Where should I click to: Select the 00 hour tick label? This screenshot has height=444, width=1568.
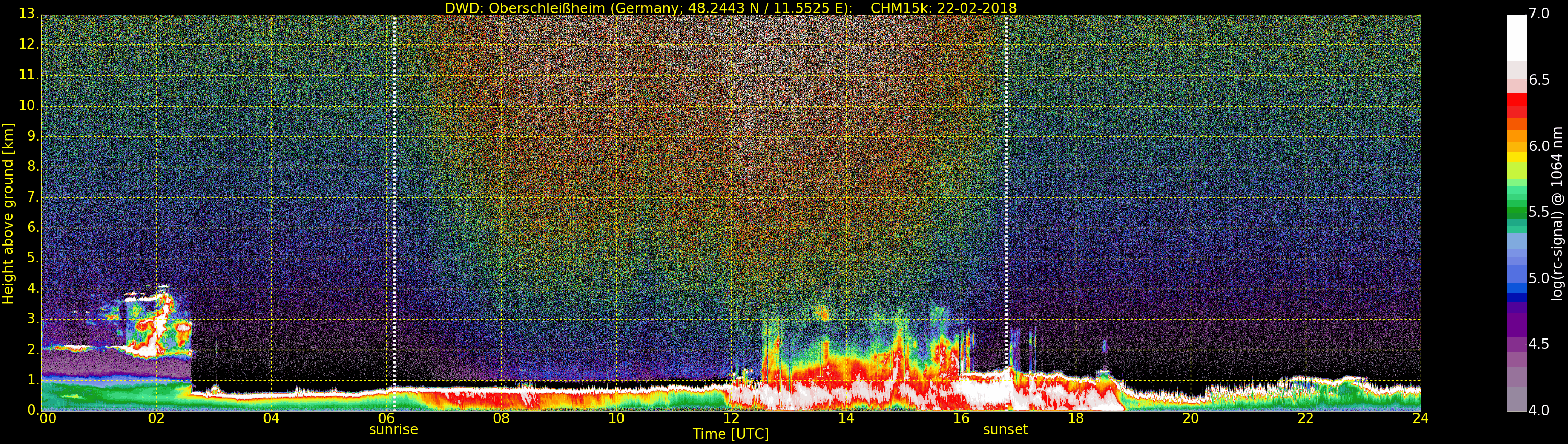[x=48, y=418]
